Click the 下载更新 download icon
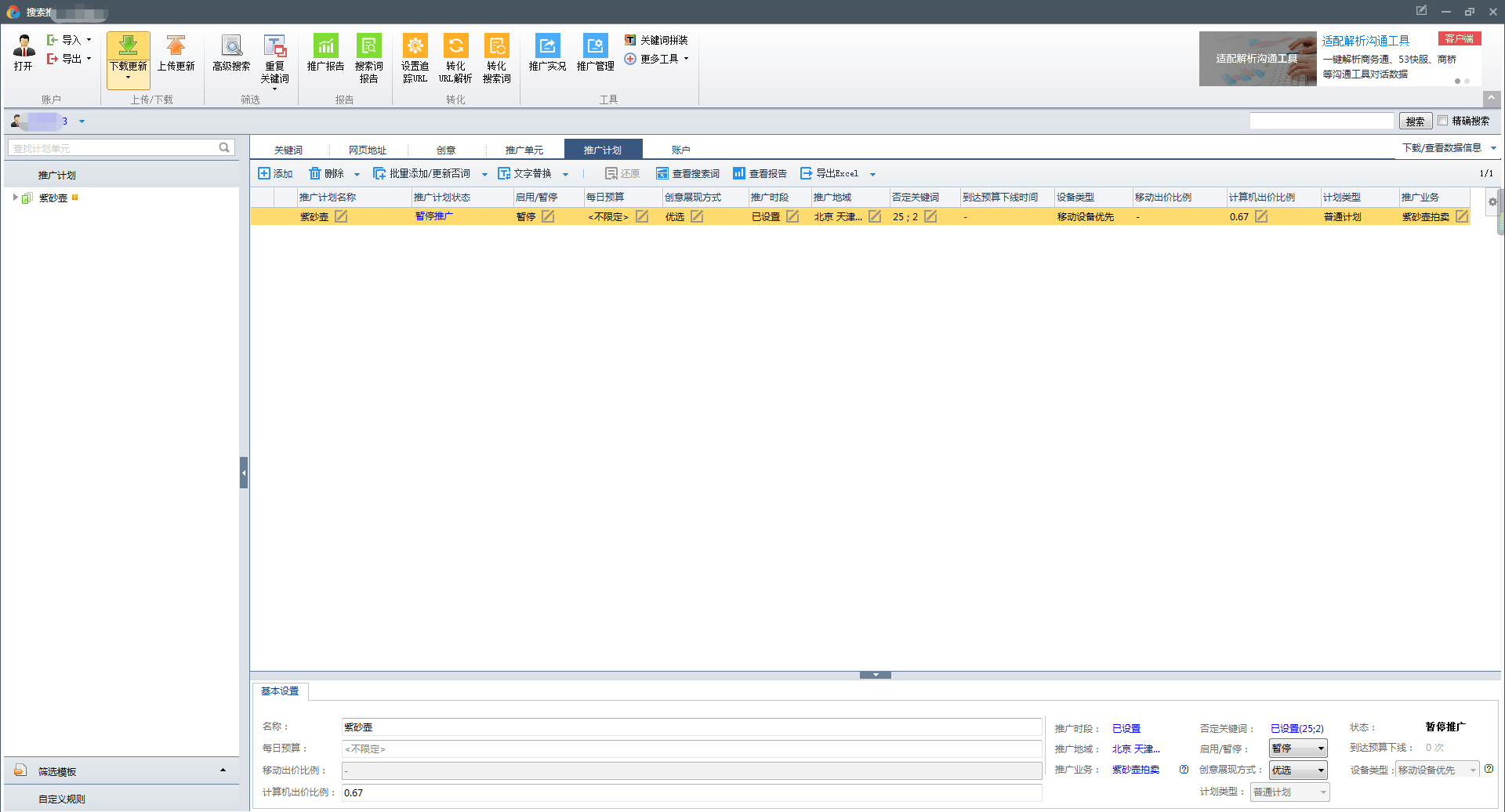Image resolution: width=1505 pixels, height=812 pixels. point(128,46)
